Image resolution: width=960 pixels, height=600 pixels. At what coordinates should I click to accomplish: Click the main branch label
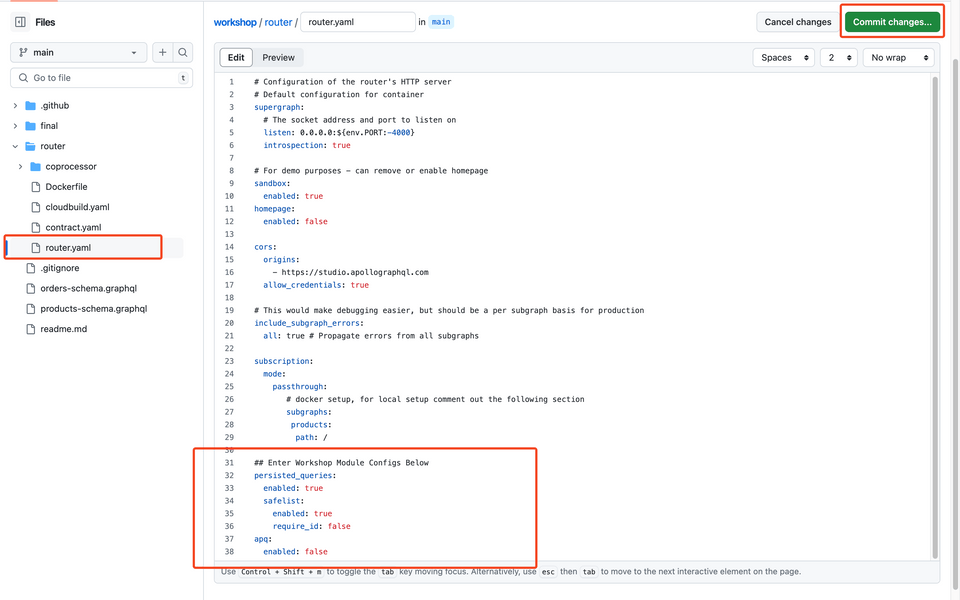(441, 22)
